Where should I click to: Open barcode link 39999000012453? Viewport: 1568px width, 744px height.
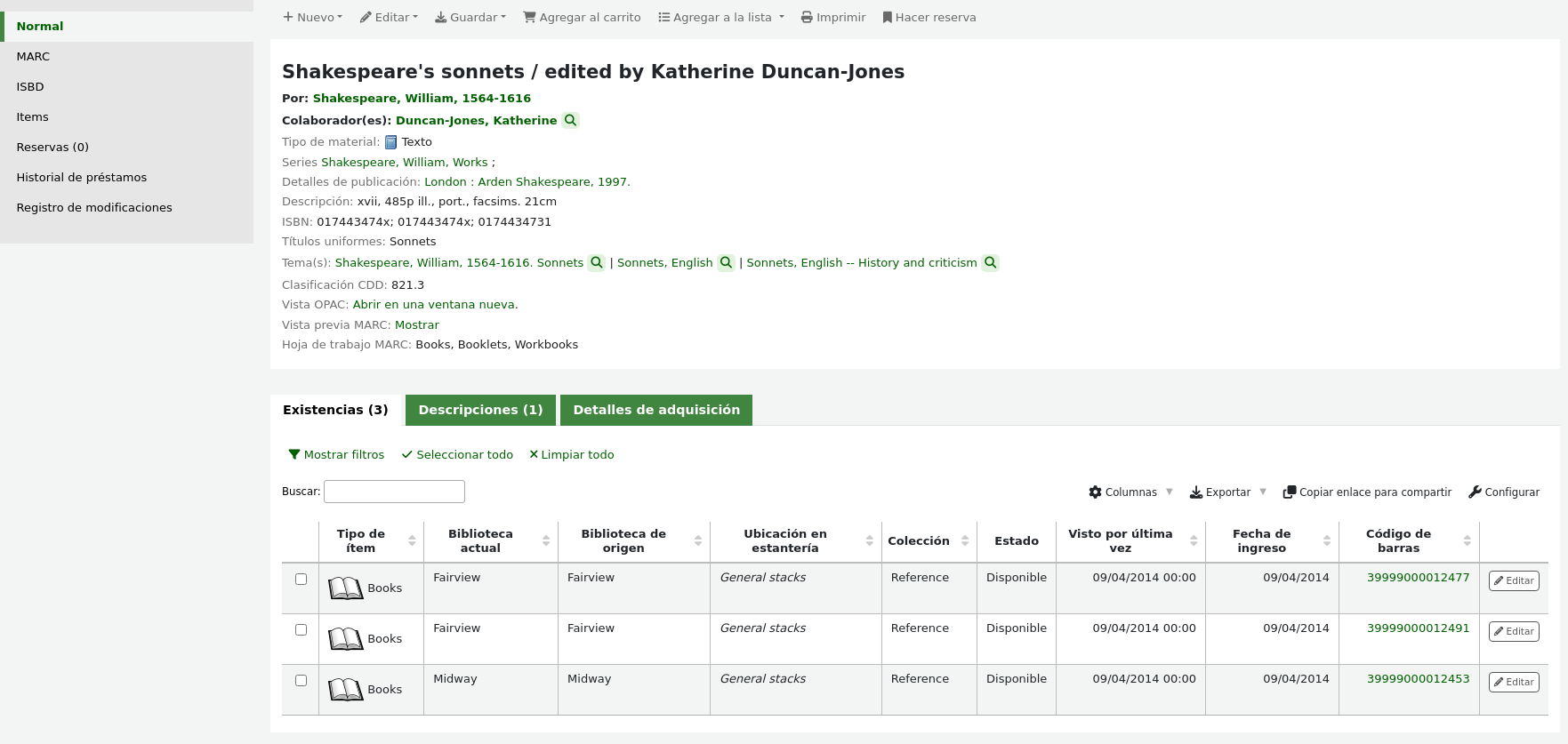tap(1418, 678)
